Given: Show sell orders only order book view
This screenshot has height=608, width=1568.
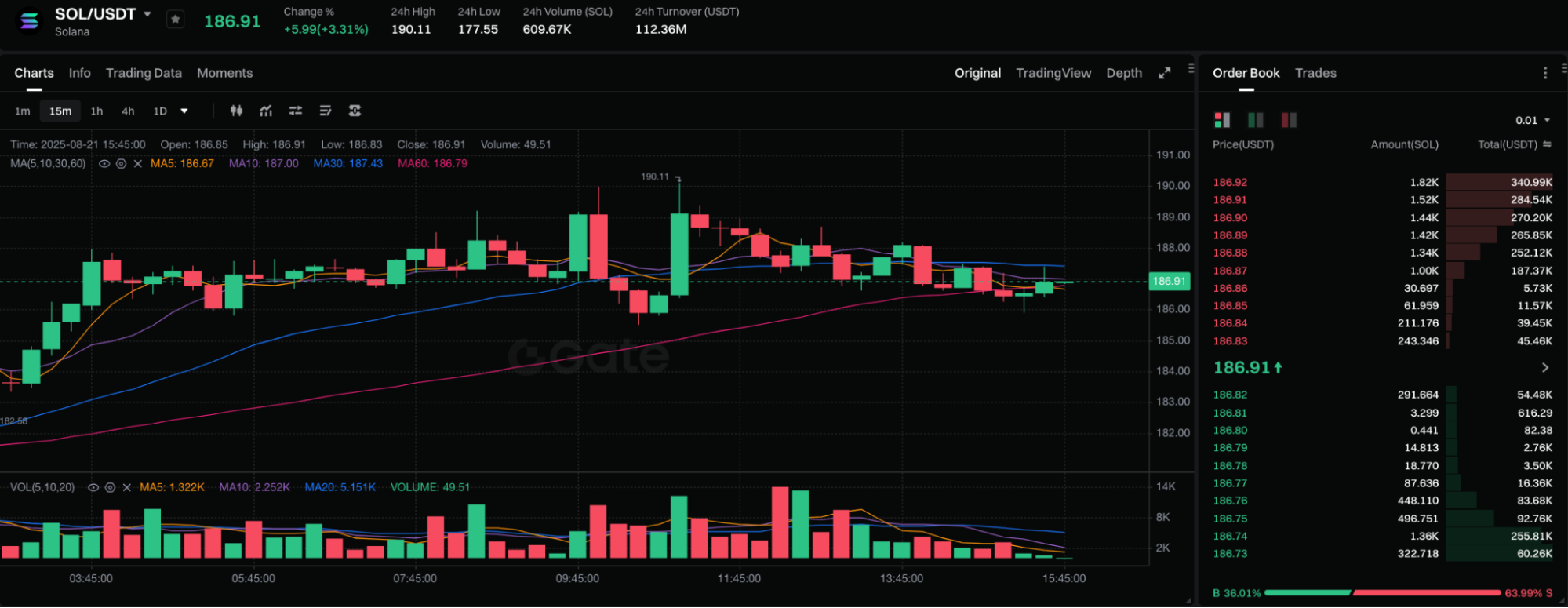Looking at the screenshot, I should [1289, 120].
